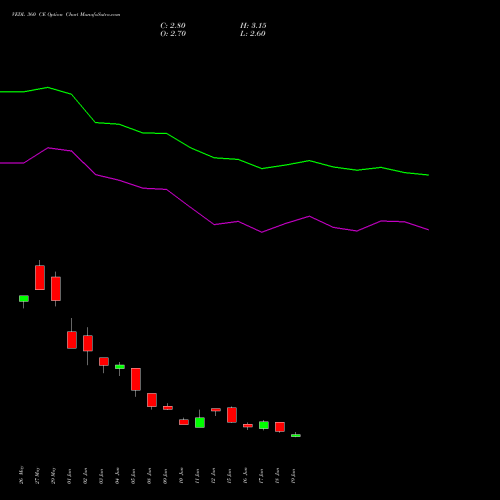The width and height of the screenshot is (500, 500).
Task: Select the '12 Jun' date axis label
Action: pos(214,476)
